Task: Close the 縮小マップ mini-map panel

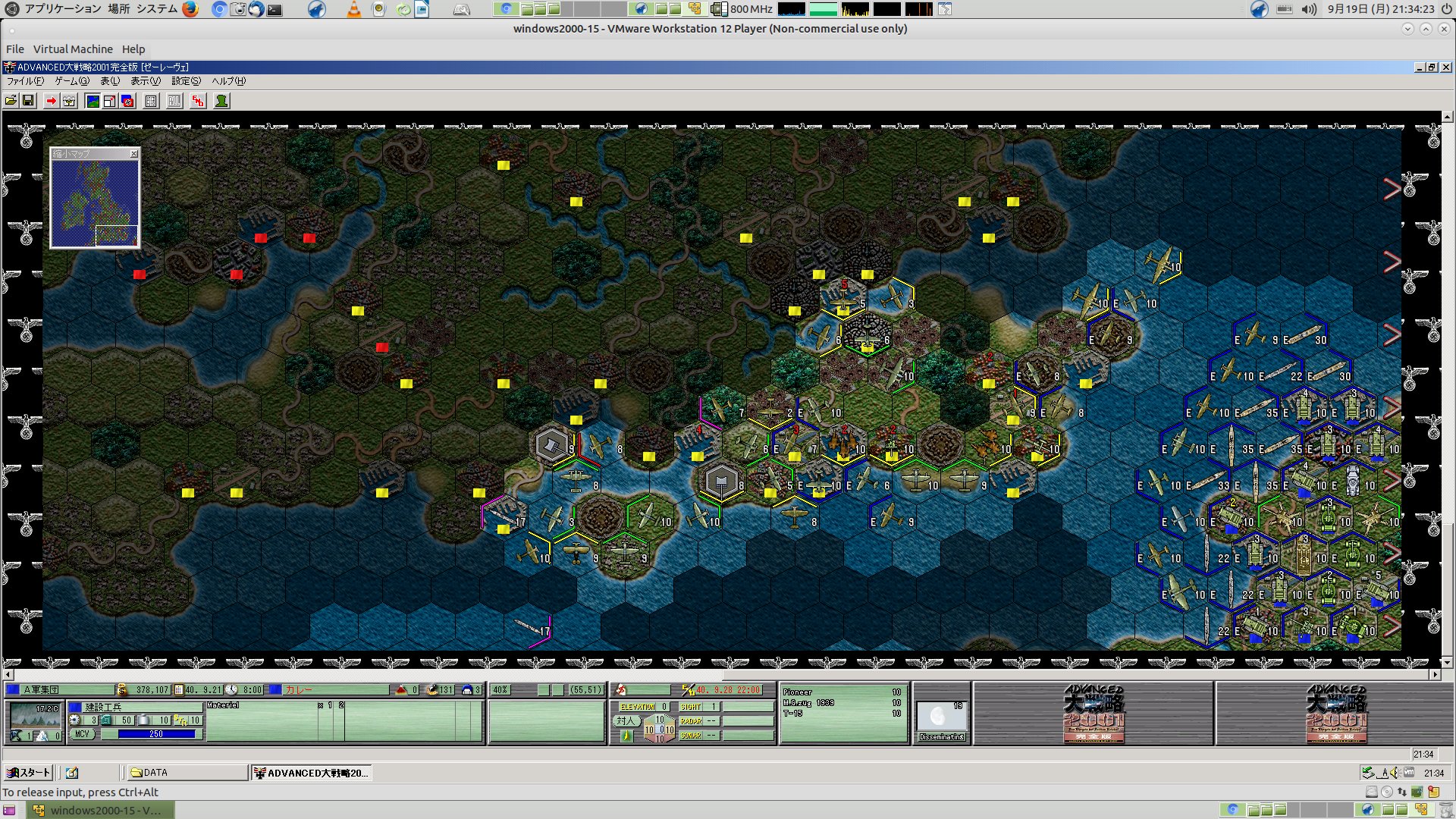Action: pyautogui.click(x=134, y=153)
